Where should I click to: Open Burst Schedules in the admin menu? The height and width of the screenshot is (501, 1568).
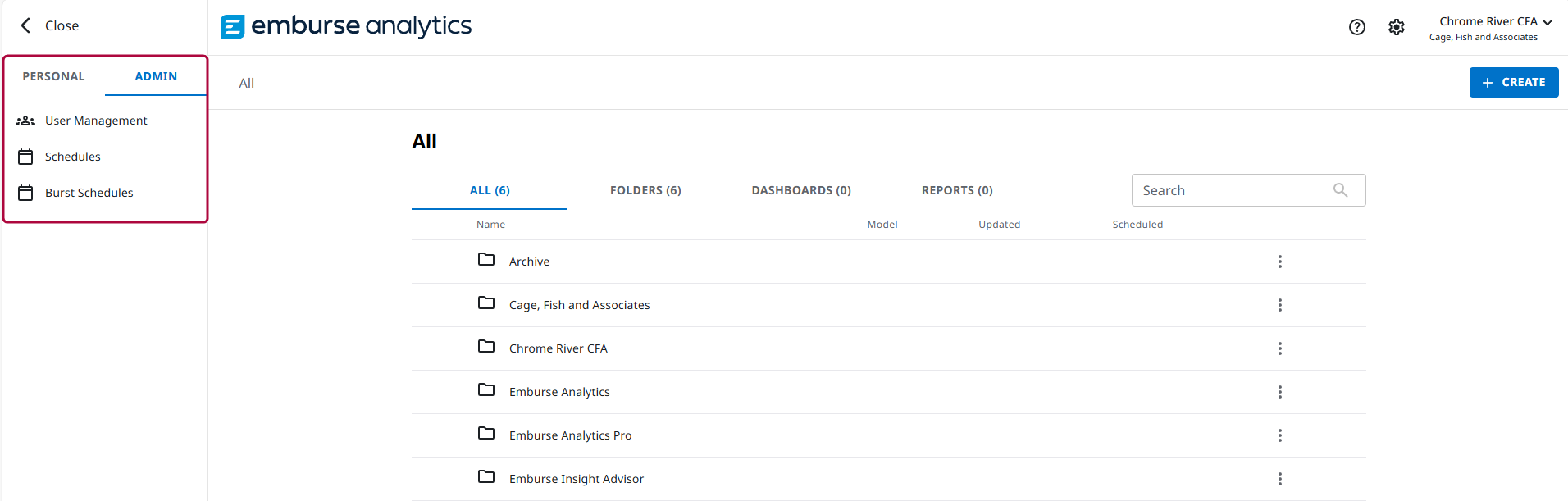[89, 193]
